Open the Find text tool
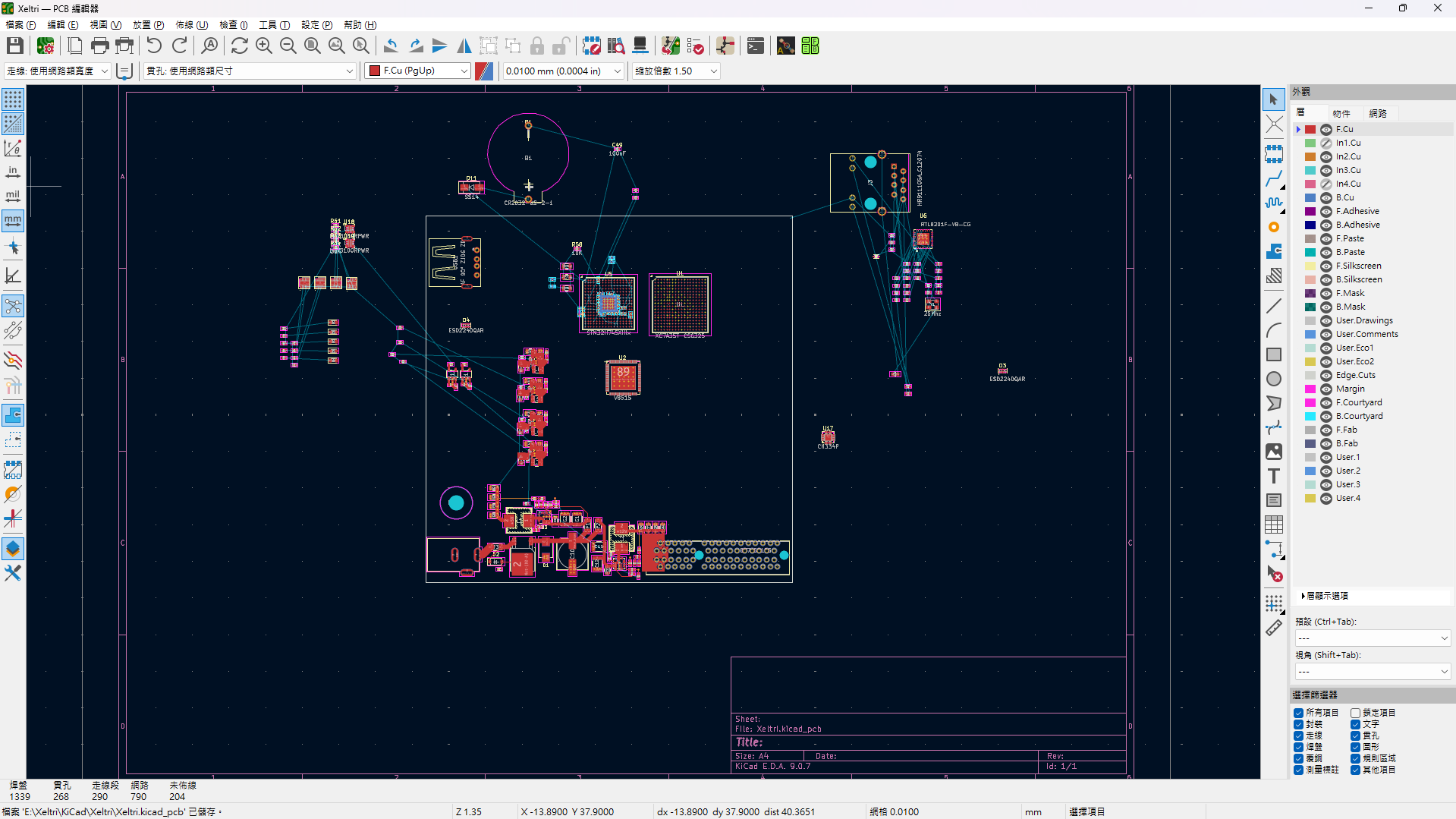This screenshot has width=1456, height=819. pos(209,46)
